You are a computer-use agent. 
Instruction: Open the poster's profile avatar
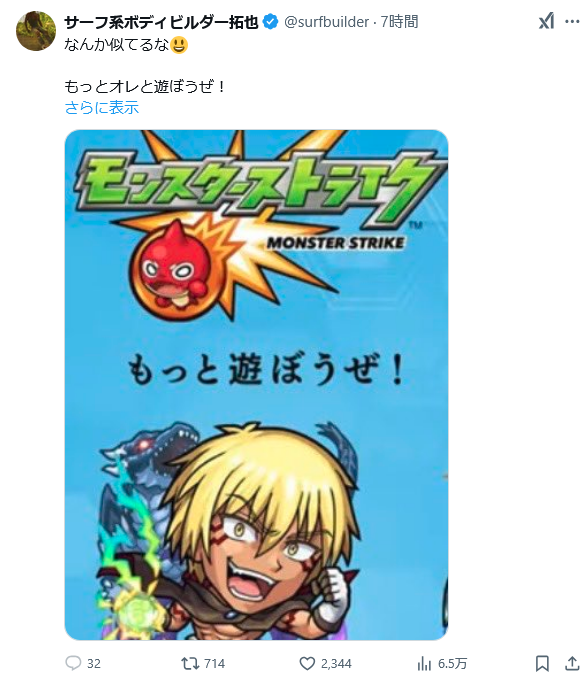tap(36, 31)
